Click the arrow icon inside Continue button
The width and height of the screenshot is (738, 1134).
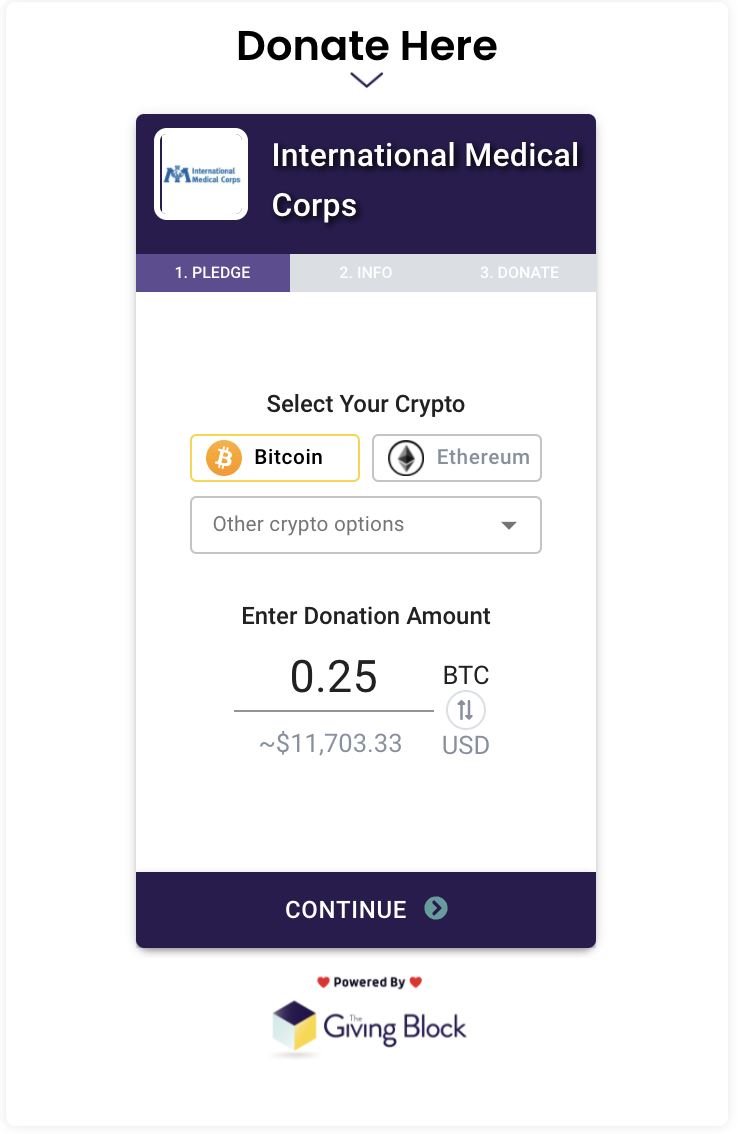coord(436,908)
